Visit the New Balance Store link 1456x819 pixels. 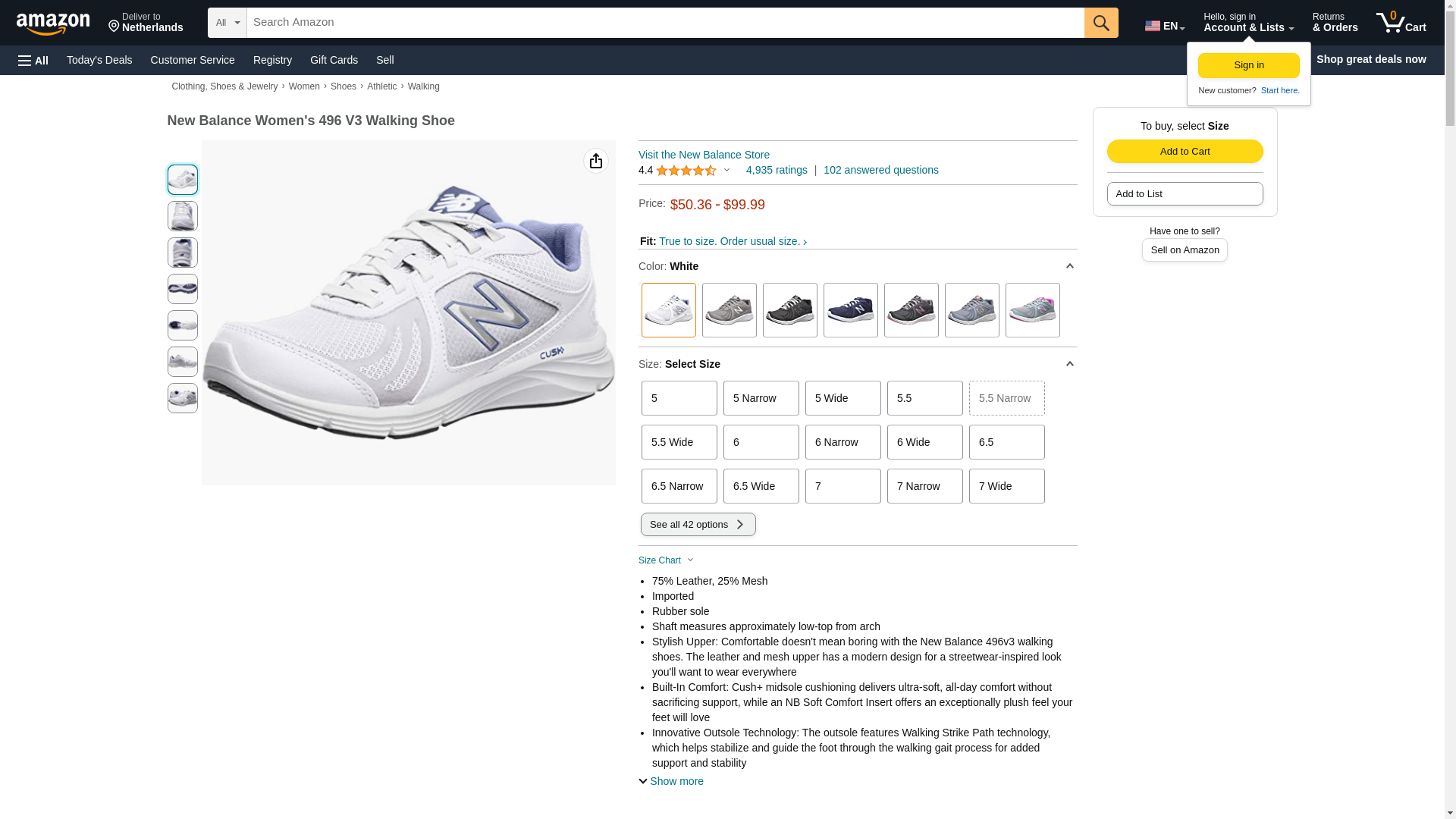tap(704, 155)
